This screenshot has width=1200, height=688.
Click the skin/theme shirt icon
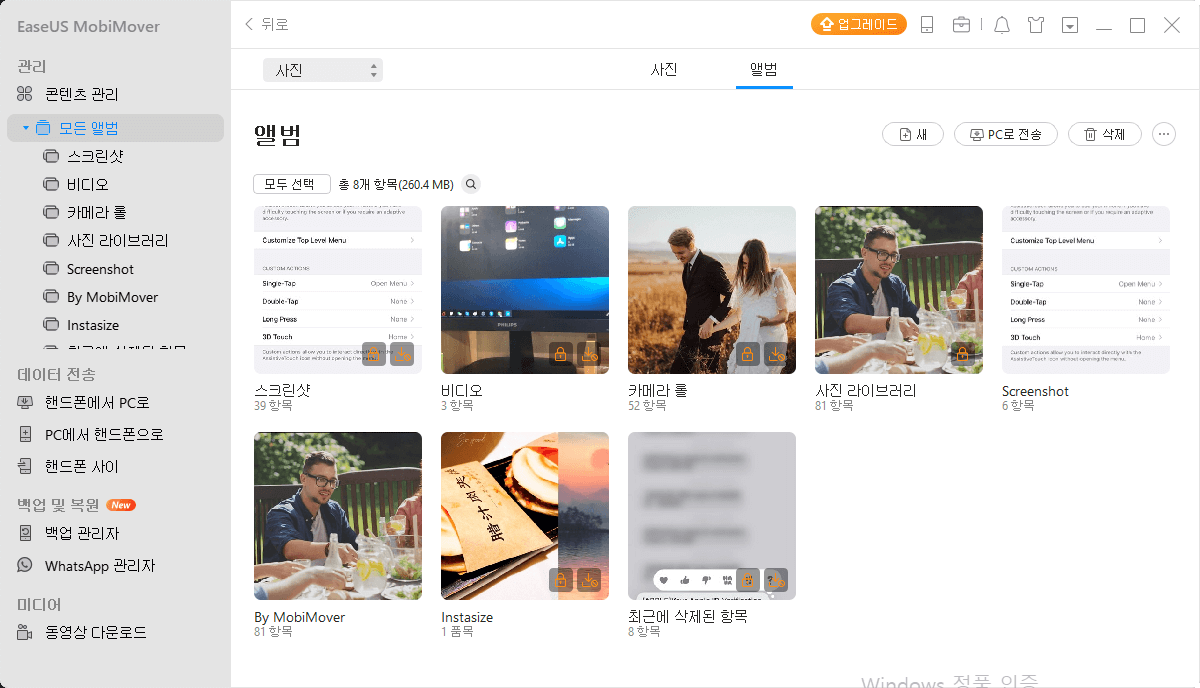click(1036, 24)
